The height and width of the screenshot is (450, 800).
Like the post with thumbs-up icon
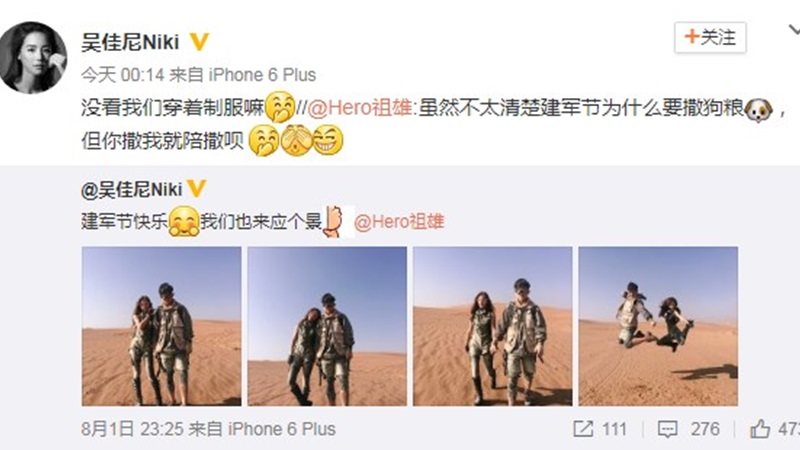click(760, 429)
